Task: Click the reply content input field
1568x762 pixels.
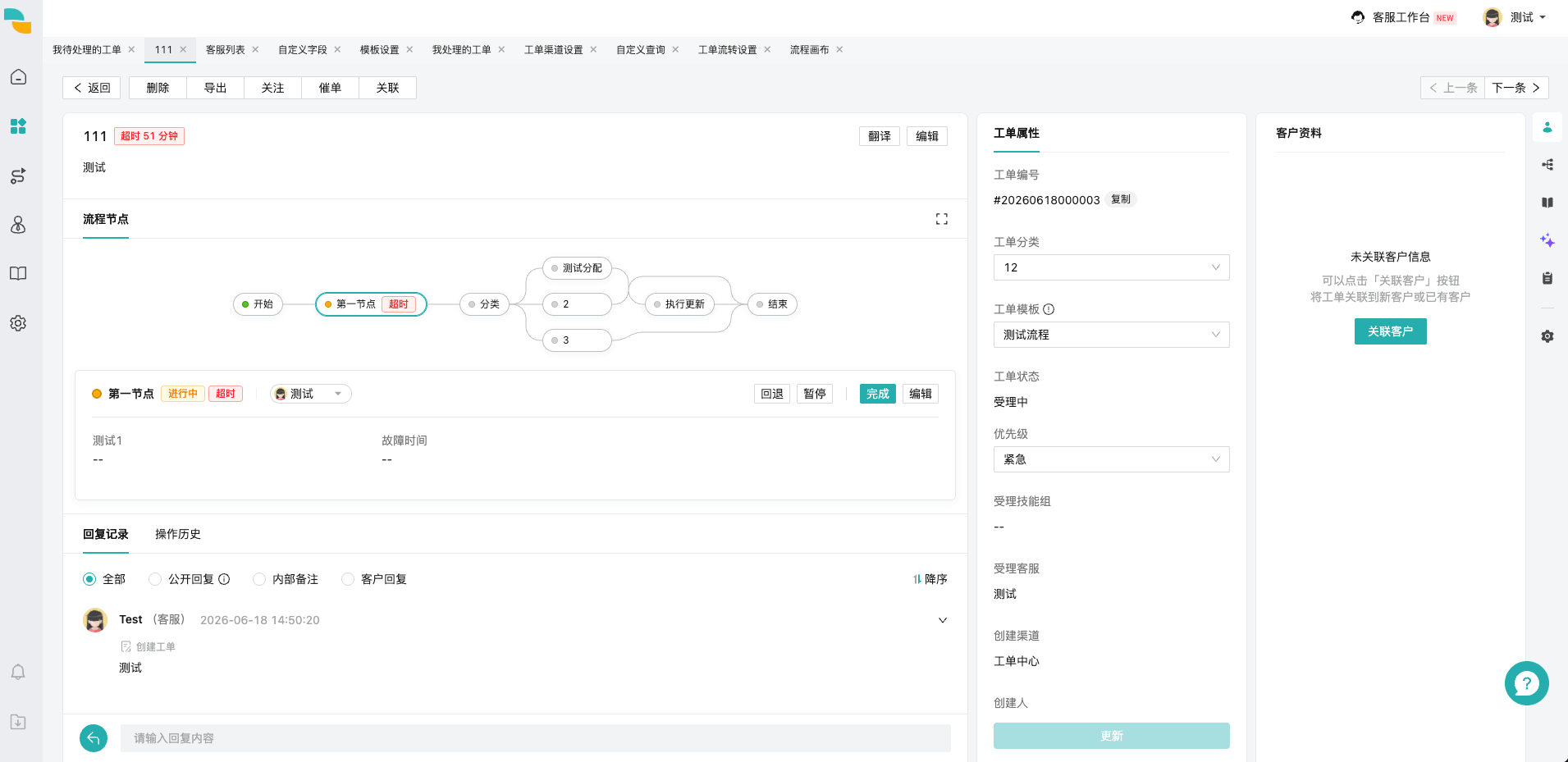Action: pos(536,738)
